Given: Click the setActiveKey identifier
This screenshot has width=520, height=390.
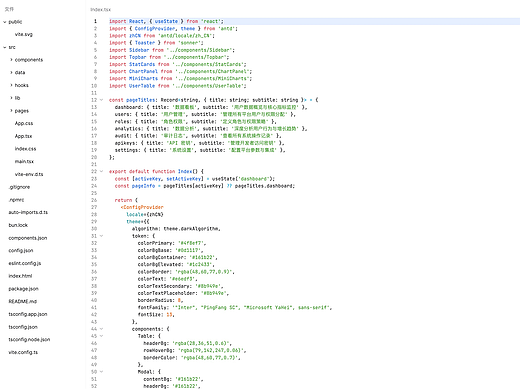Looking at the screenshot, I should click(184, 179).
